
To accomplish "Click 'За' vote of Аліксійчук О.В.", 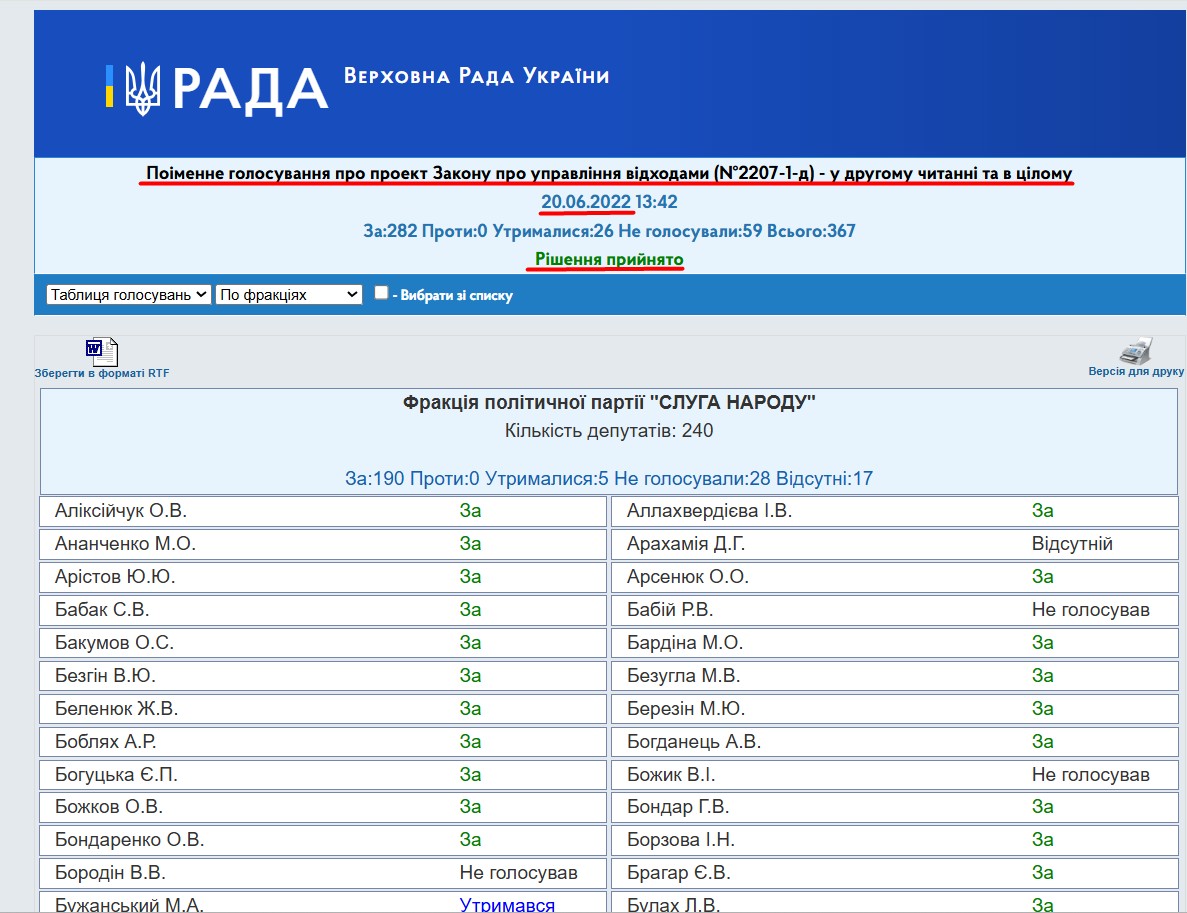I will pyautogui.click(x=470, y=511).
